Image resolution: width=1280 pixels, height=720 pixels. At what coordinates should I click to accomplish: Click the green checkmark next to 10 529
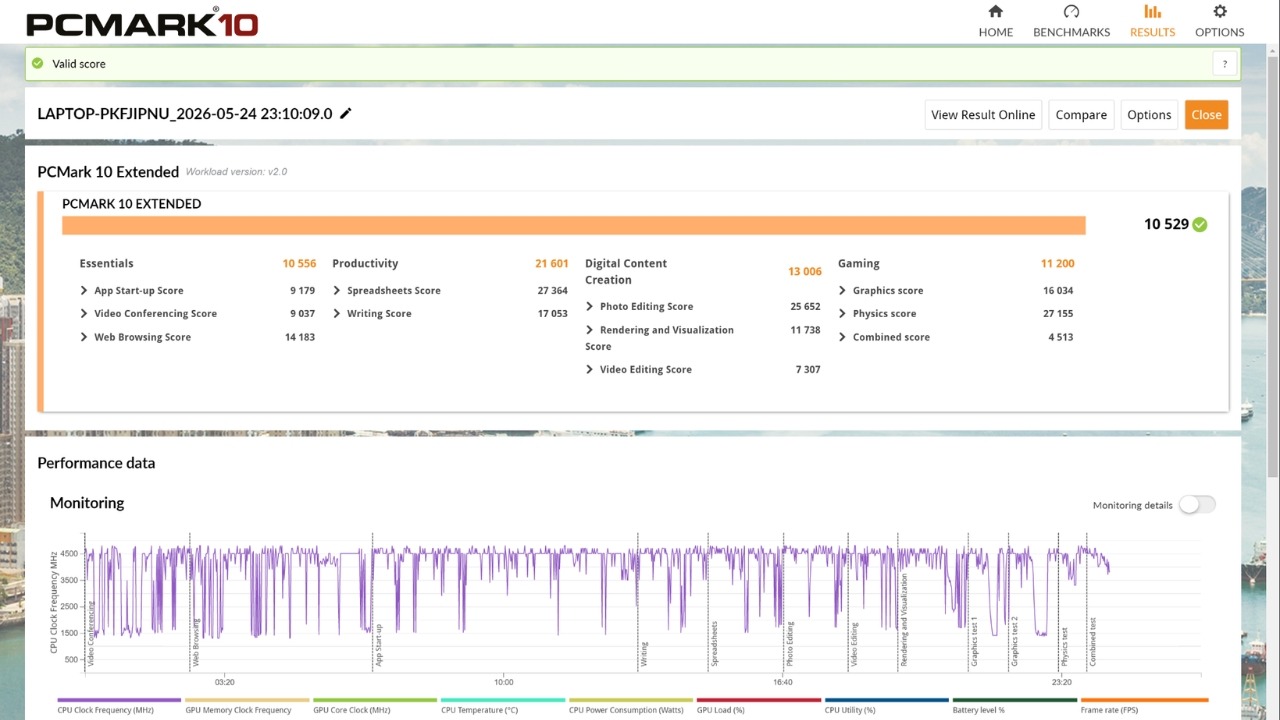[1200, 224]
